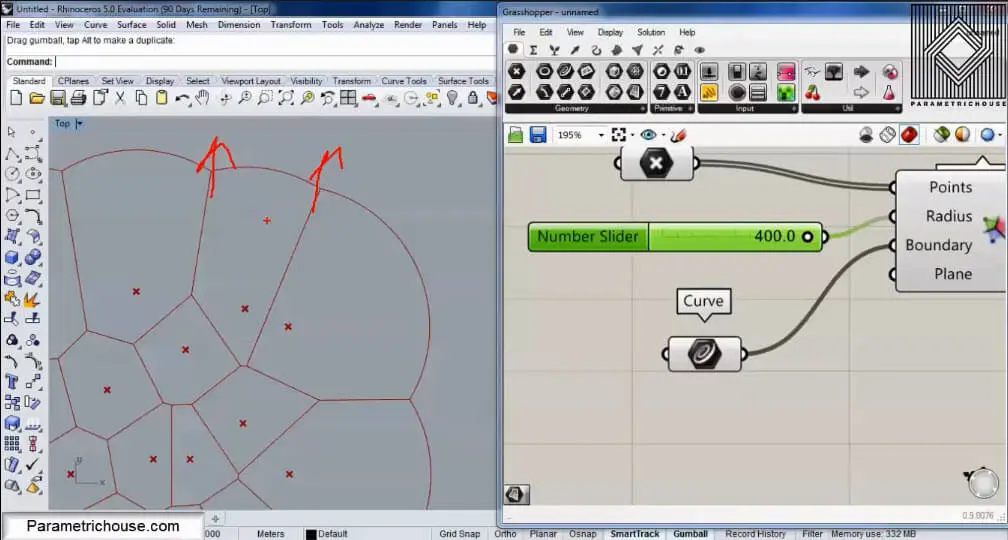
Task: Click the Vector parameter icon in Geometry panel
Action: 517,93
